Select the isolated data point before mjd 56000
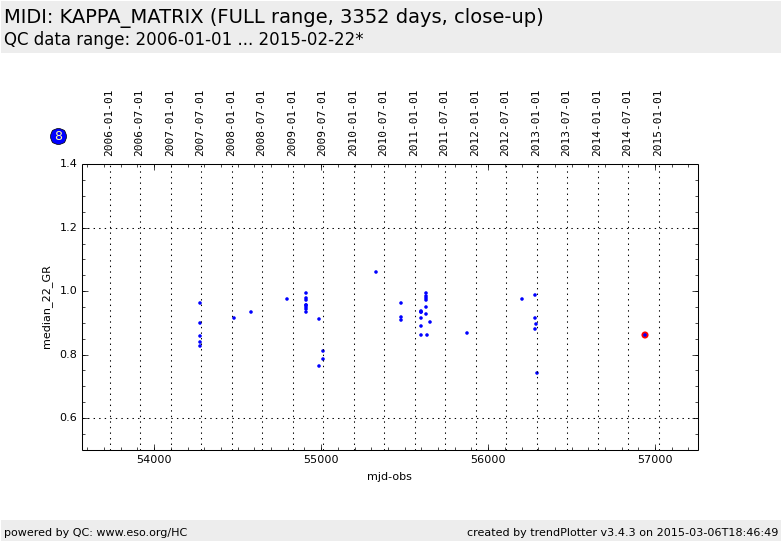 [467, 333]
